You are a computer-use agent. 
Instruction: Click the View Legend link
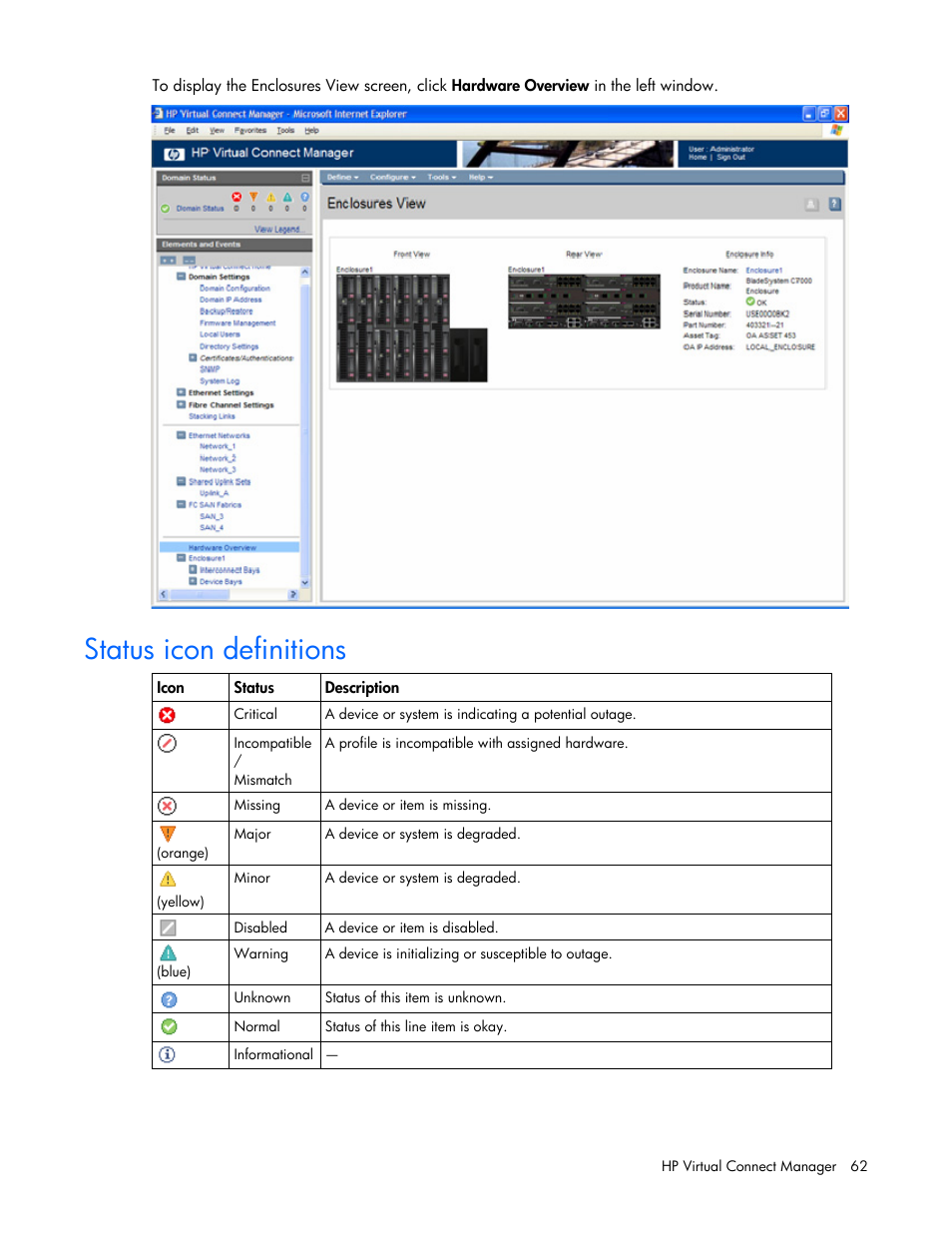tap(277, 230)
